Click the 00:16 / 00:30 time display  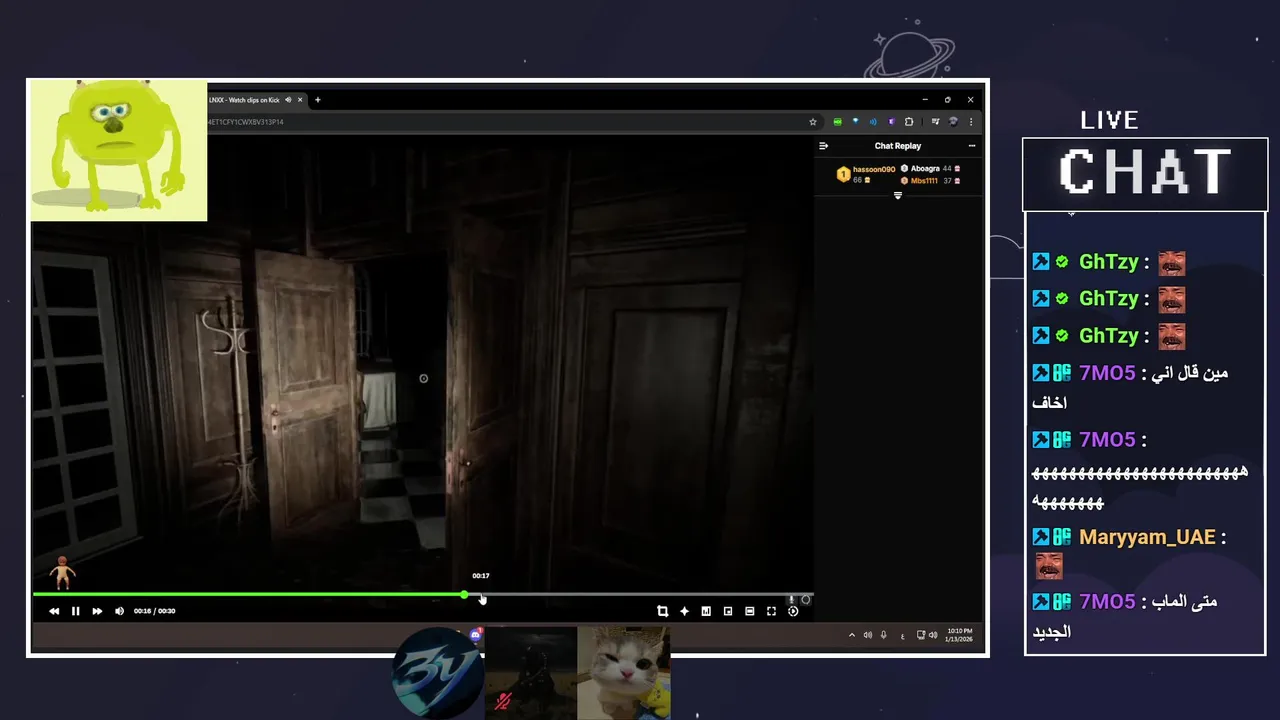(155, 611)
